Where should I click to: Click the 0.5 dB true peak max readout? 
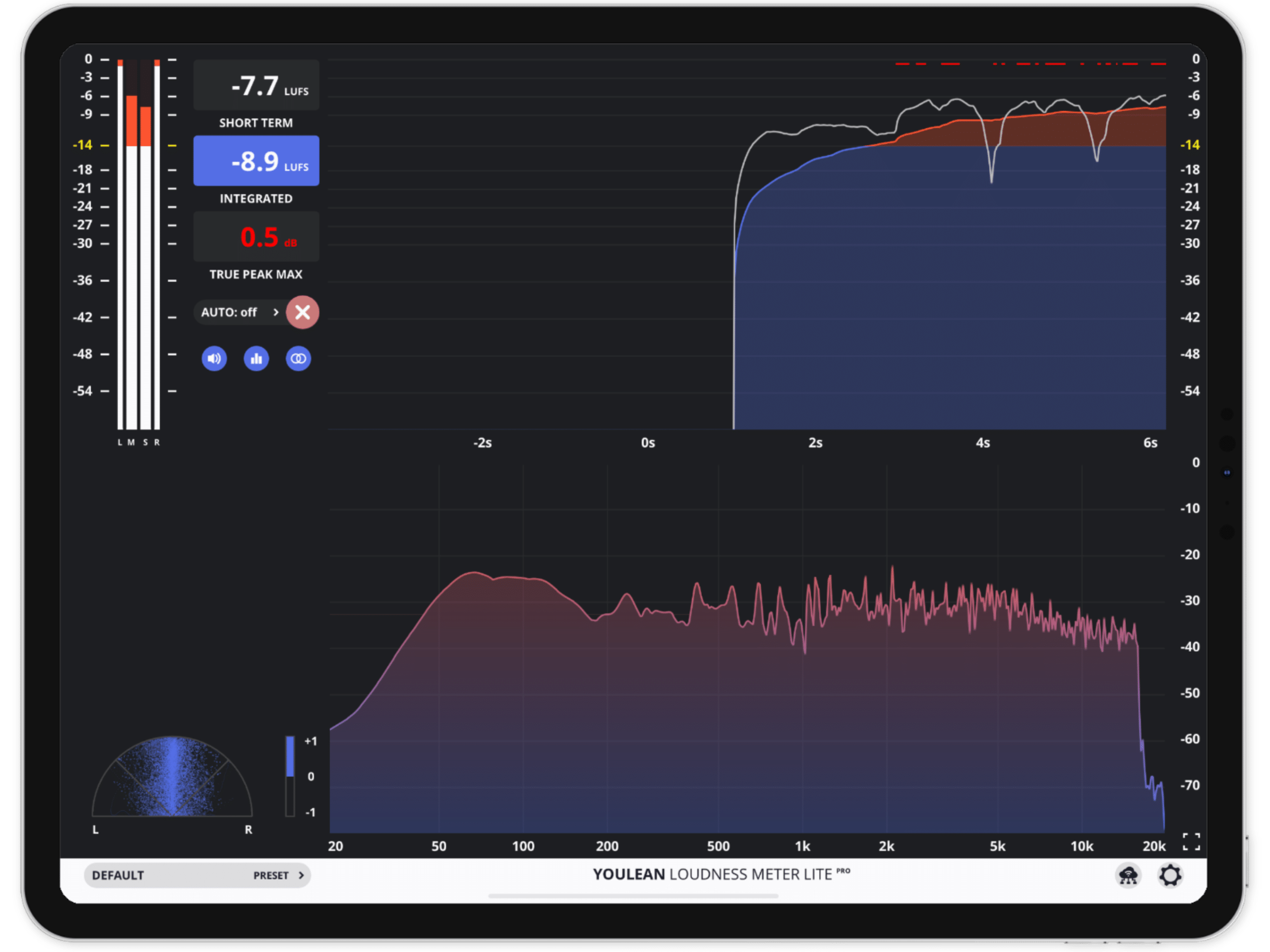pyautogui.click(x=256, y=237)
